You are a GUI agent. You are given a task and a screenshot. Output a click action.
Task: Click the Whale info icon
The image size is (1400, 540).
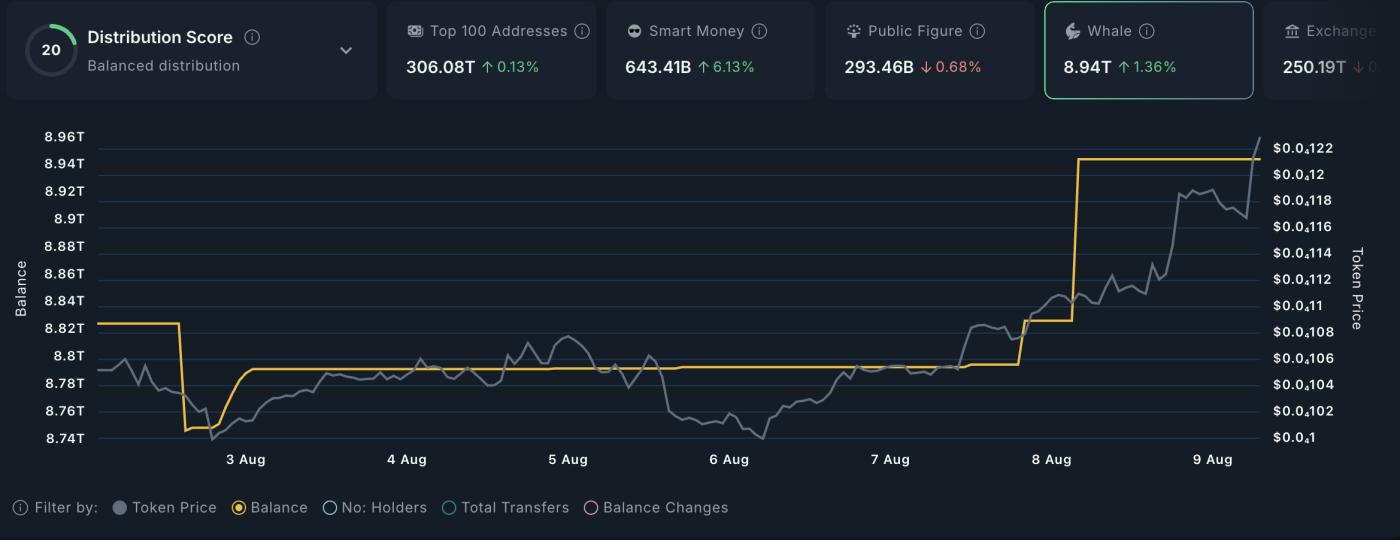(1147, 31)
